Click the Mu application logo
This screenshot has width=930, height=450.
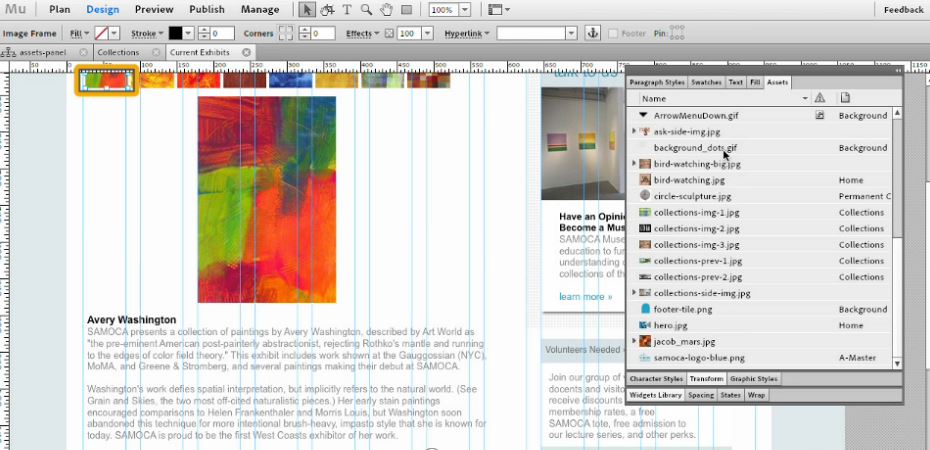(x=15, y=9)
